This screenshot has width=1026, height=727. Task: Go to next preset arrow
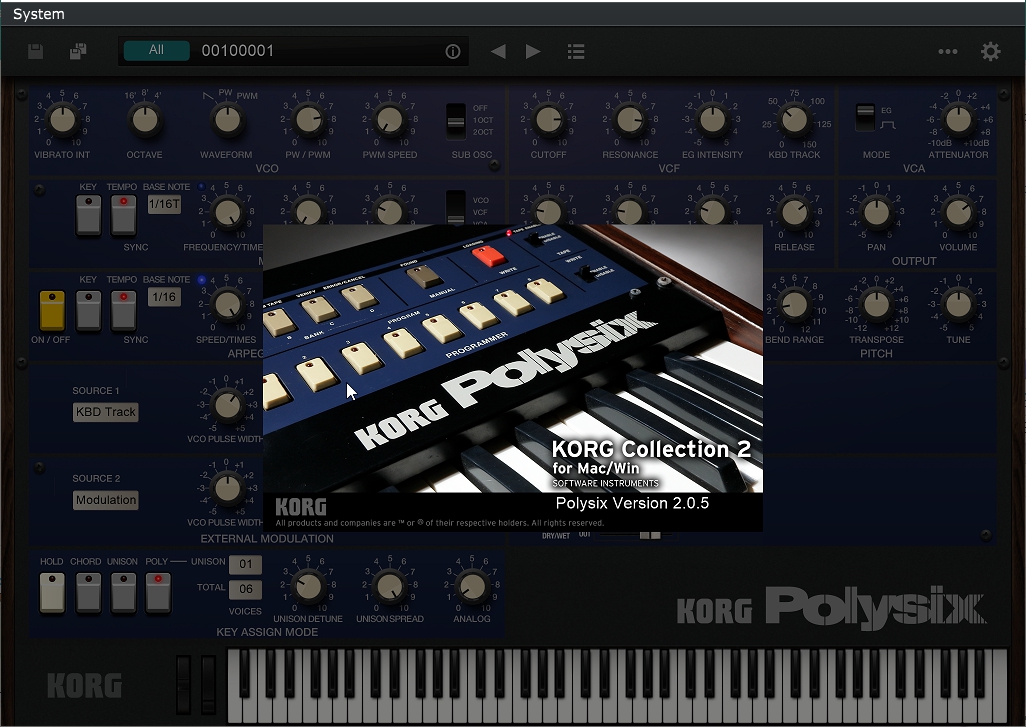click(x=533, y=51)
